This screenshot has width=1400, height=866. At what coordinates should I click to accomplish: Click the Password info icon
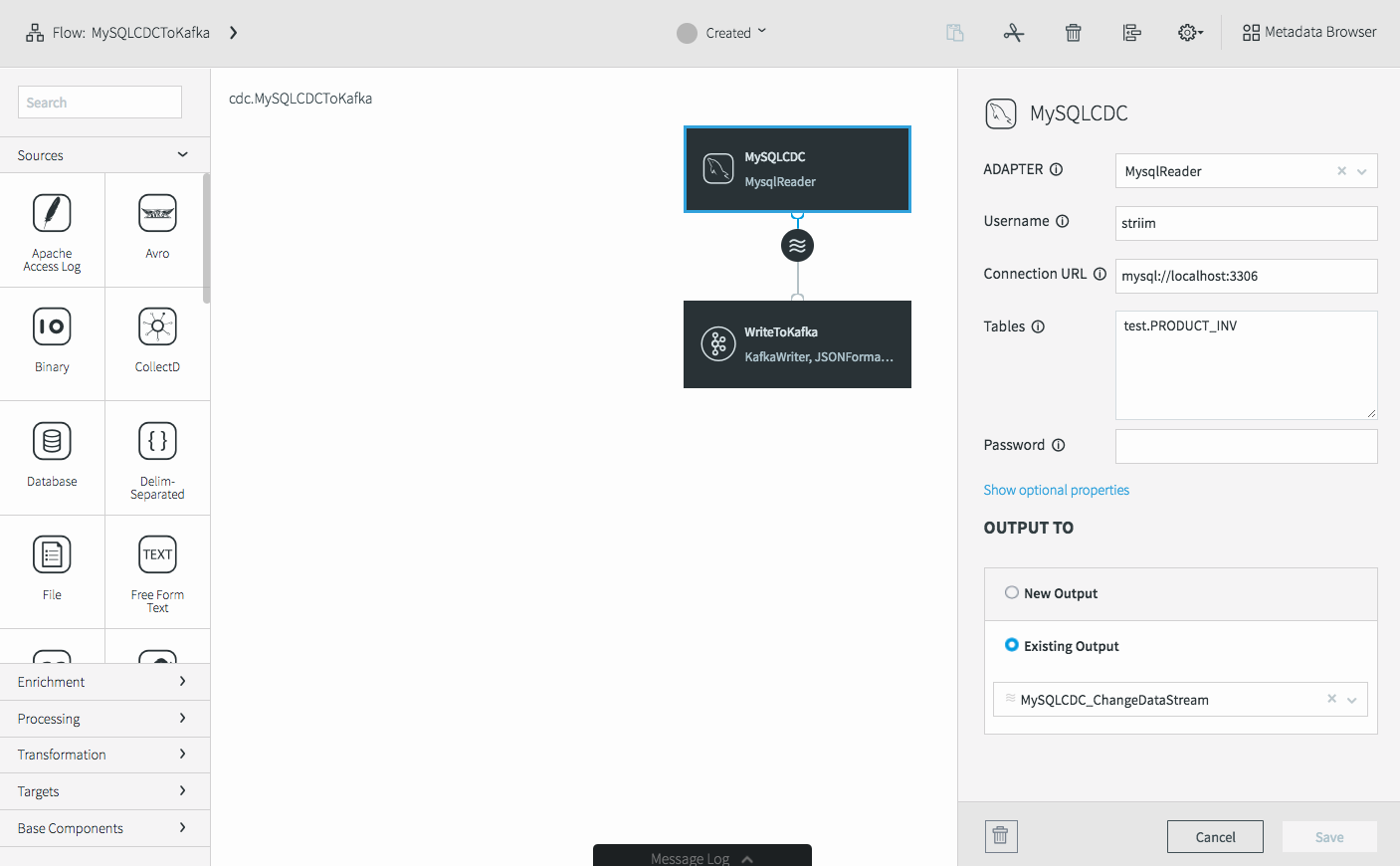coord(1059,445)
